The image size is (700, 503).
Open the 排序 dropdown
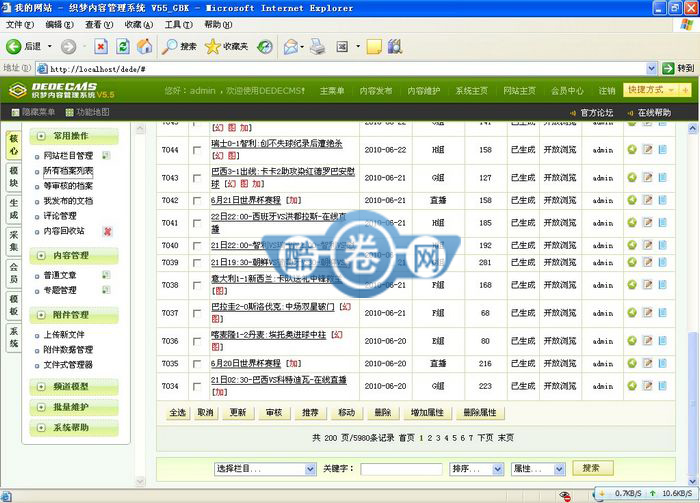[x=477, y=469]
